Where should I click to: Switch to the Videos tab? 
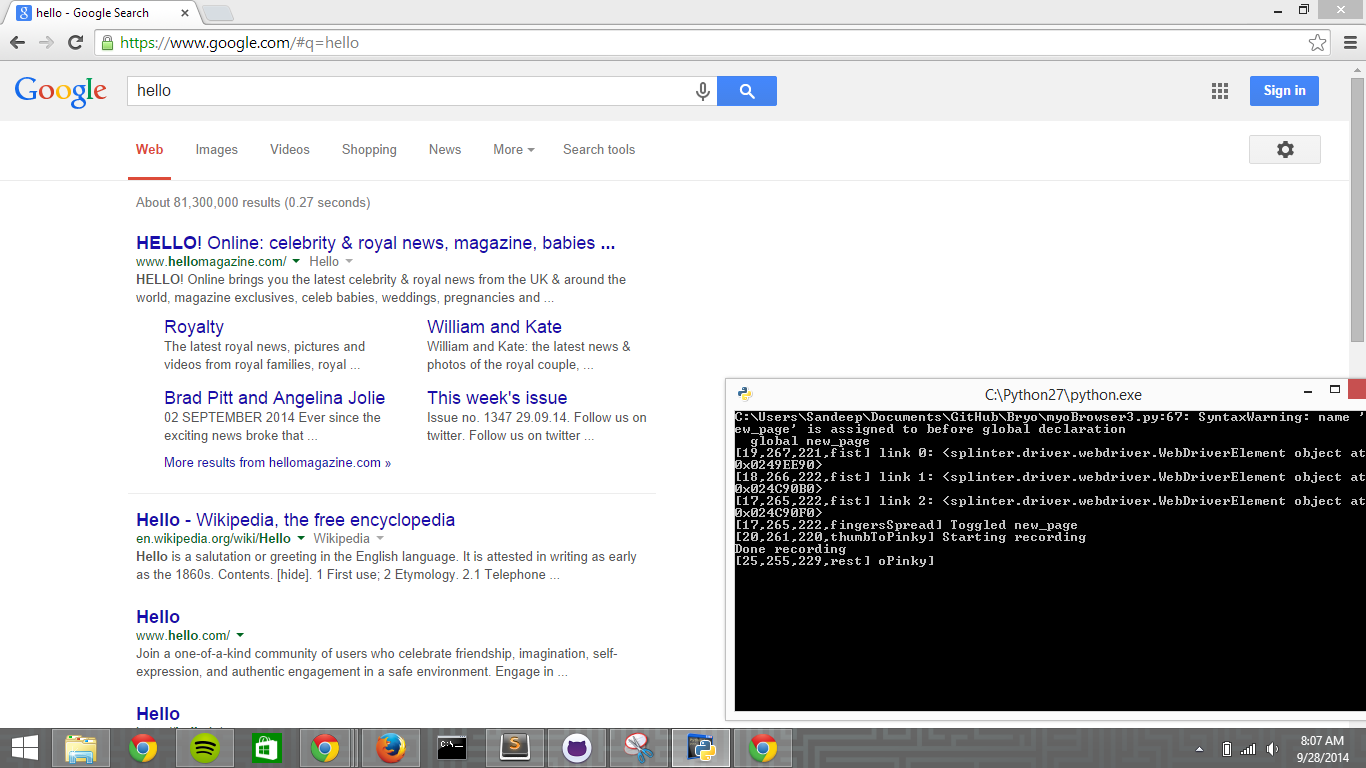[290, 149]
